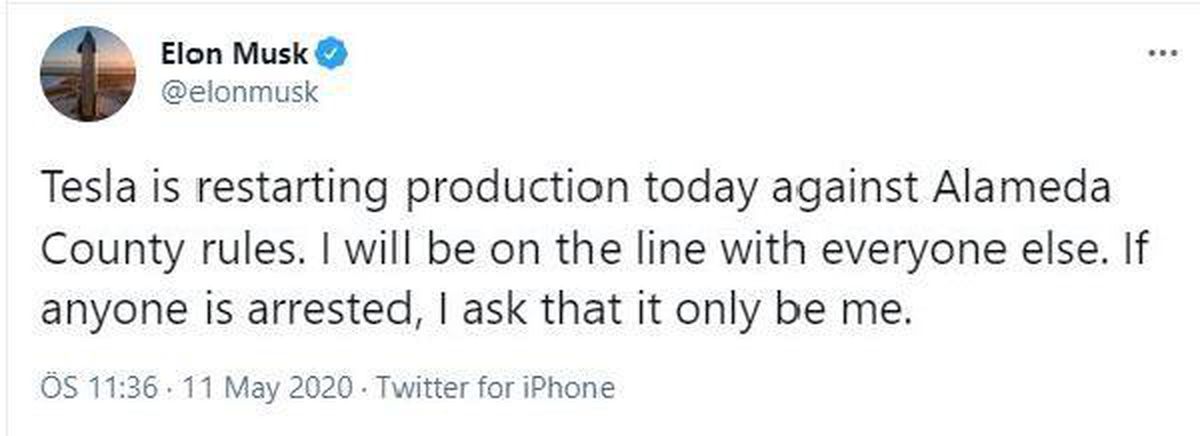1200x436 pixels.
Task: Visit the @elonmusk handle profile
Action: point(239,92)
